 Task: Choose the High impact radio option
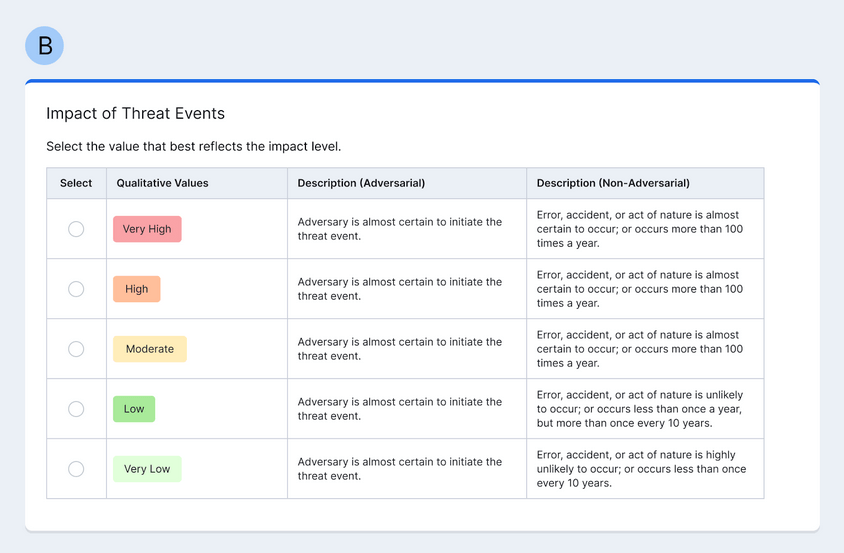[76, 289]
